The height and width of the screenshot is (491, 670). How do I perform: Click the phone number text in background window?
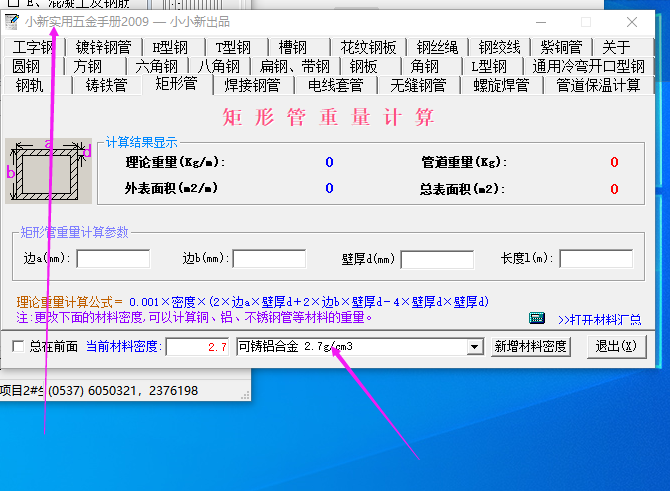123,391
